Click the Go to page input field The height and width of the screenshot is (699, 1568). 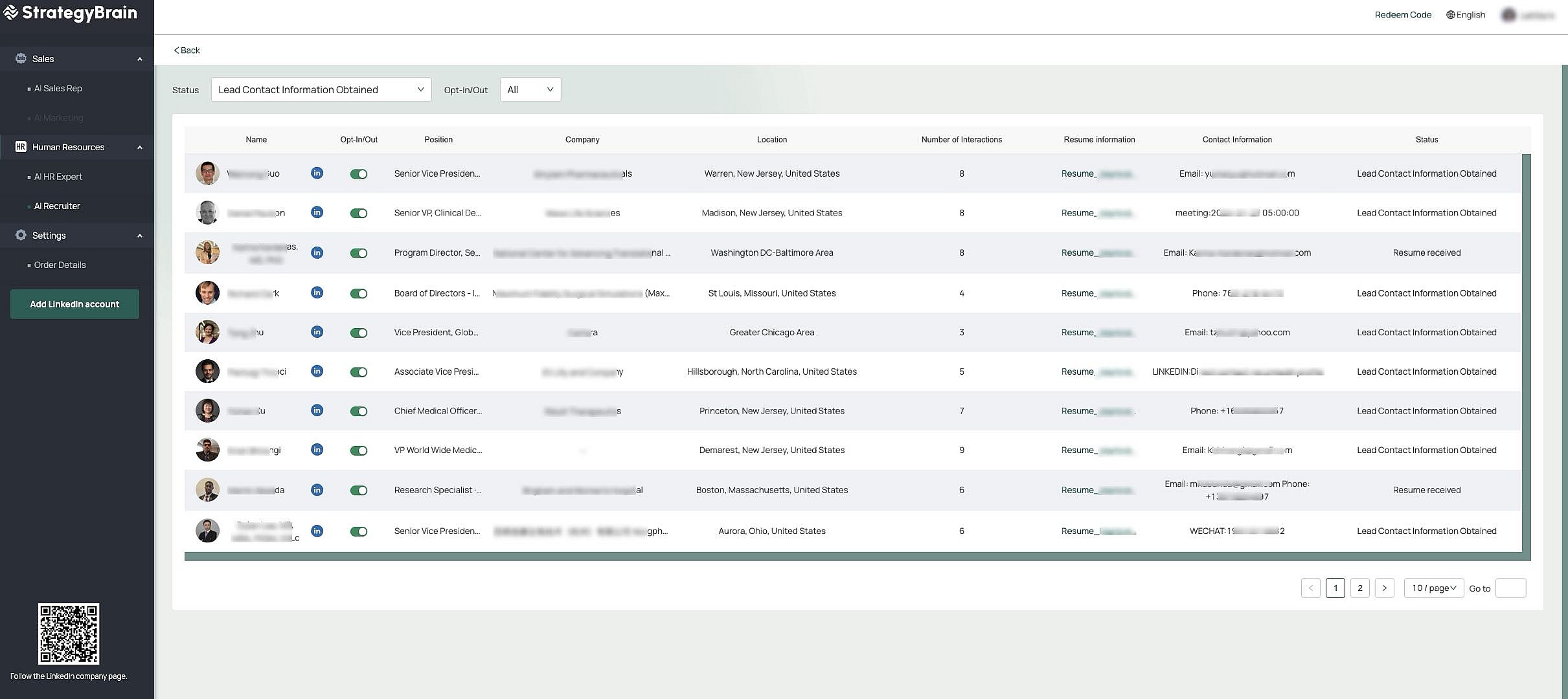[1510, 588]
